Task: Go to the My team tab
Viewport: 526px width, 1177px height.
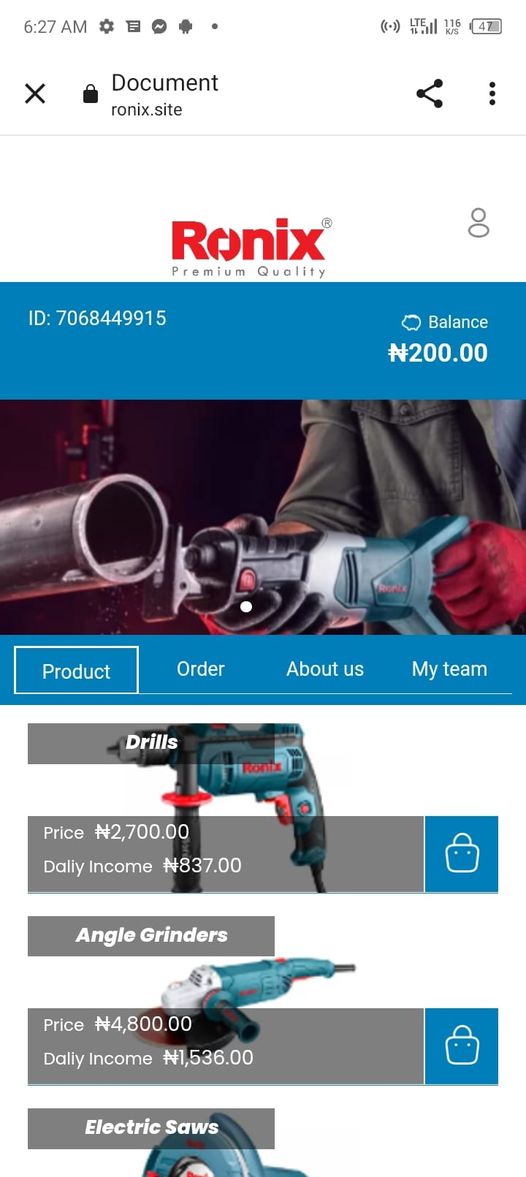Action: tap(449, 669)
